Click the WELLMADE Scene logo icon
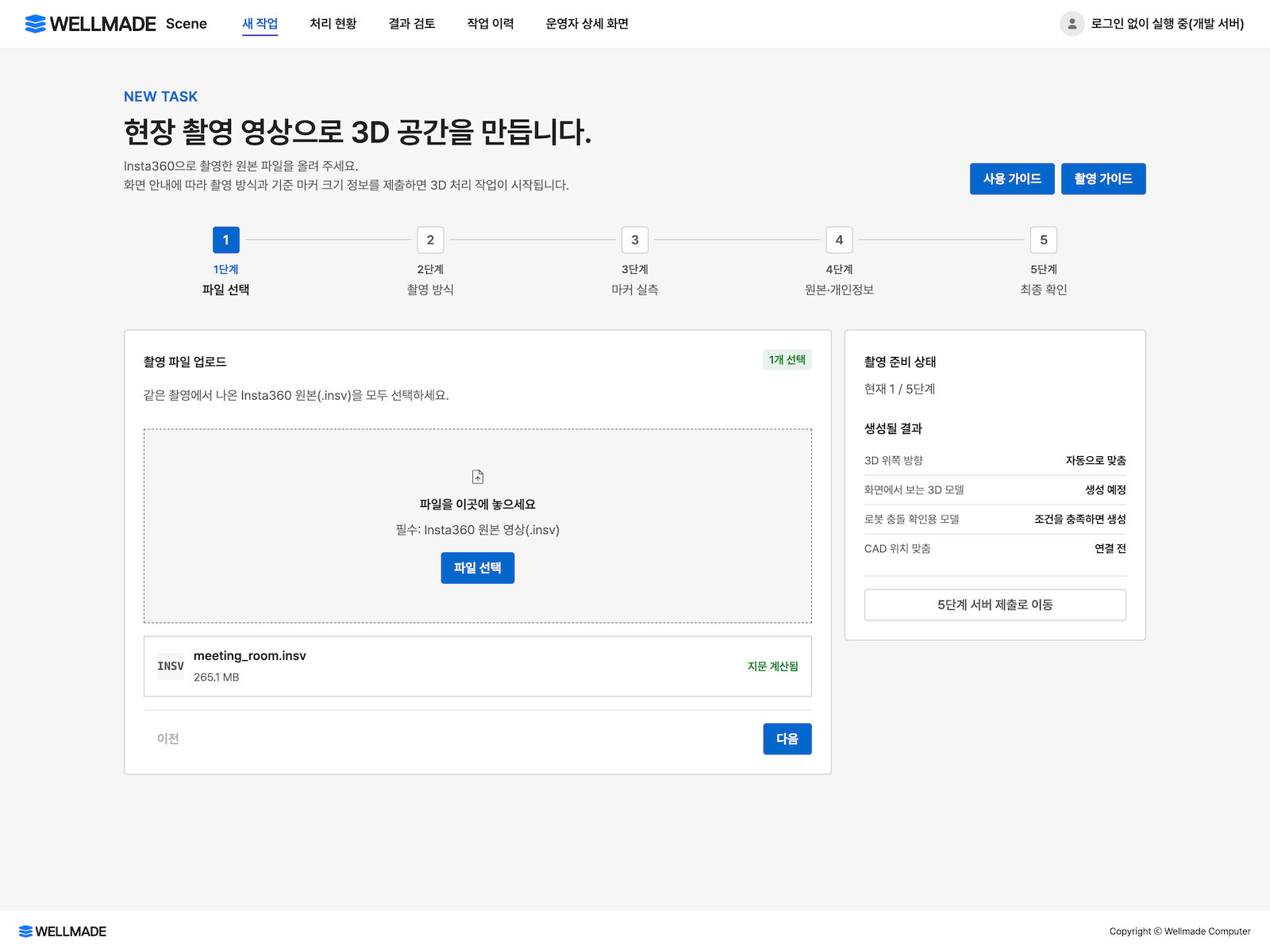1270x952 pixels. point(35,24)
